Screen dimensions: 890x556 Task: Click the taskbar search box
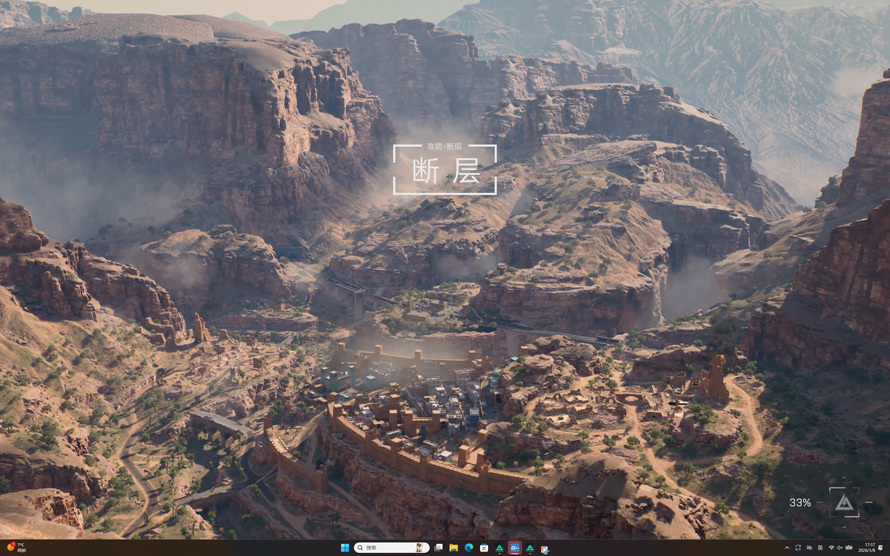[x=392, y=548]
